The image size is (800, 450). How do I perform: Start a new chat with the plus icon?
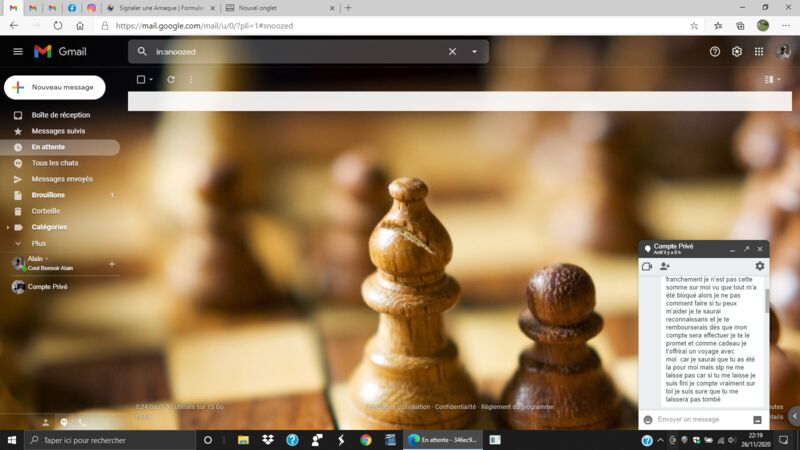(x=112, y=264)
